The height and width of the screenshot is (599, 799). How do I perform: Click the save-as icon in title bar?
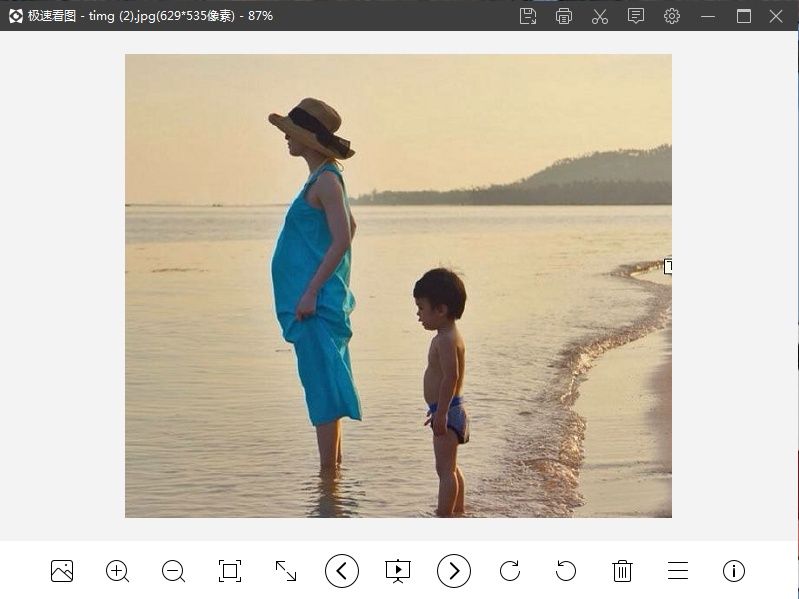click(528, 16)
